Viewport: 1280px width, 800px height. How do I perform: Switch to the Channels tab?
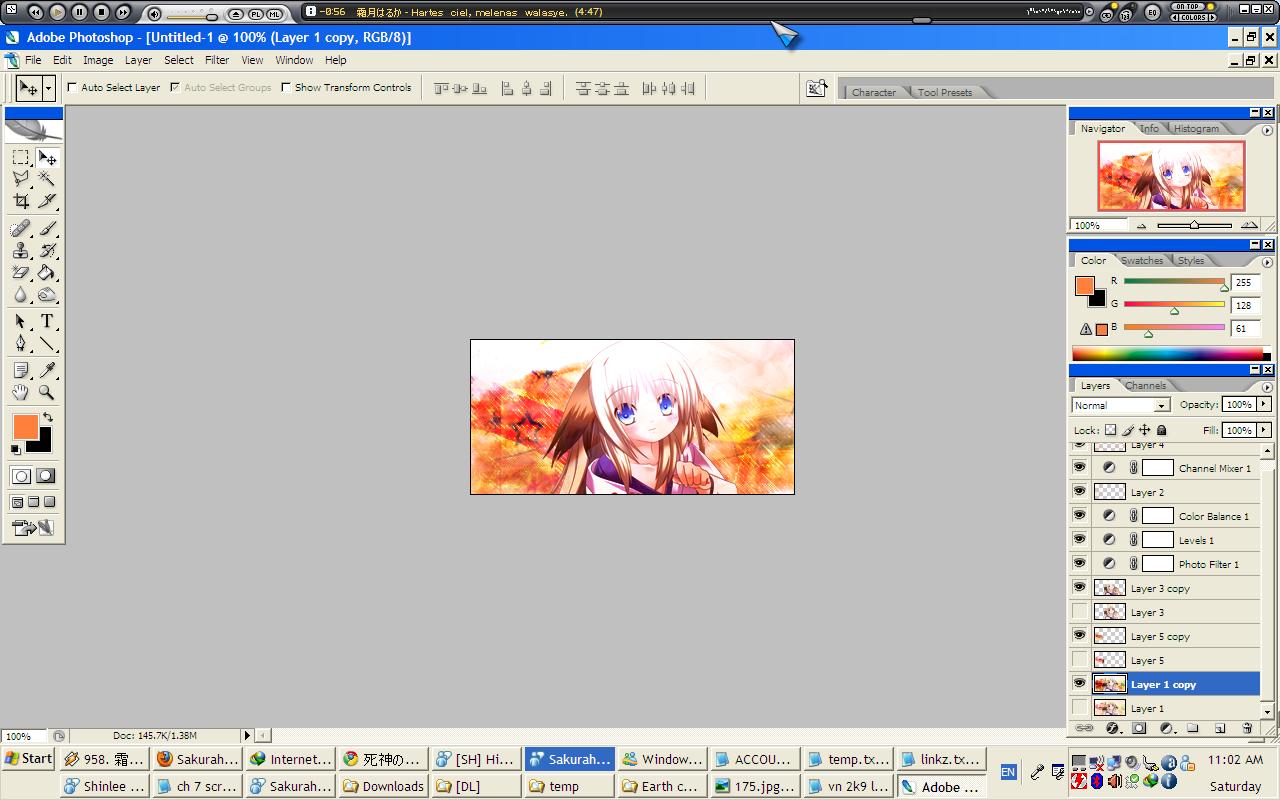pos(1145,386)
